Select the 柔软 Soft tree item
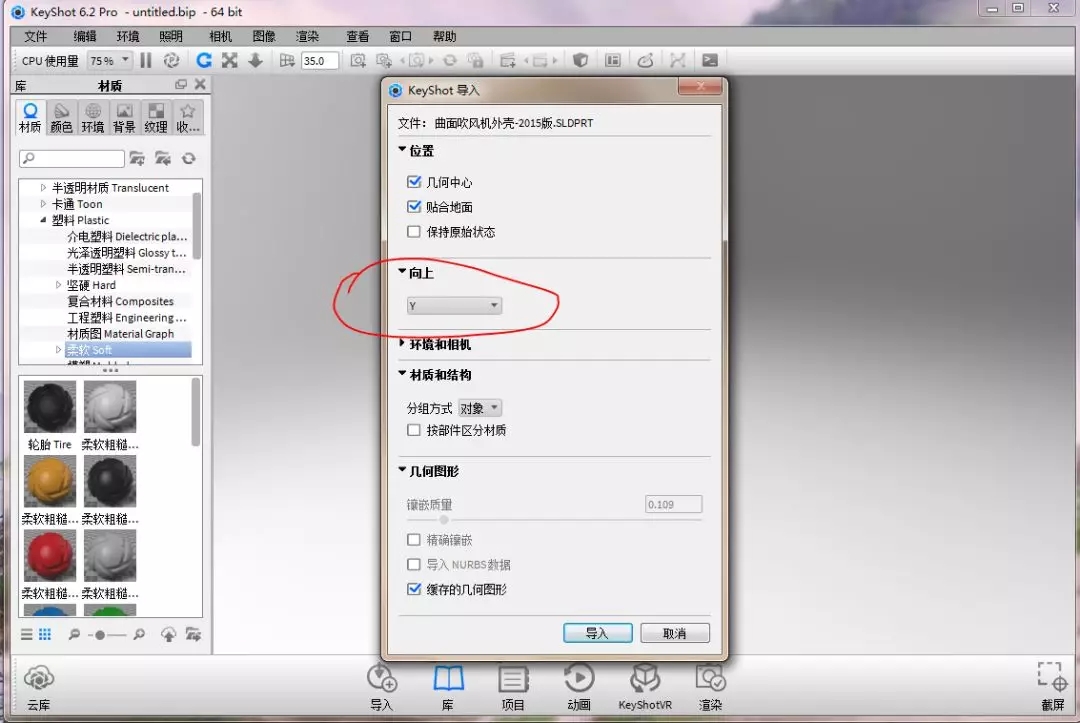This screenshot has height=723, width=1080. [128, 350]
